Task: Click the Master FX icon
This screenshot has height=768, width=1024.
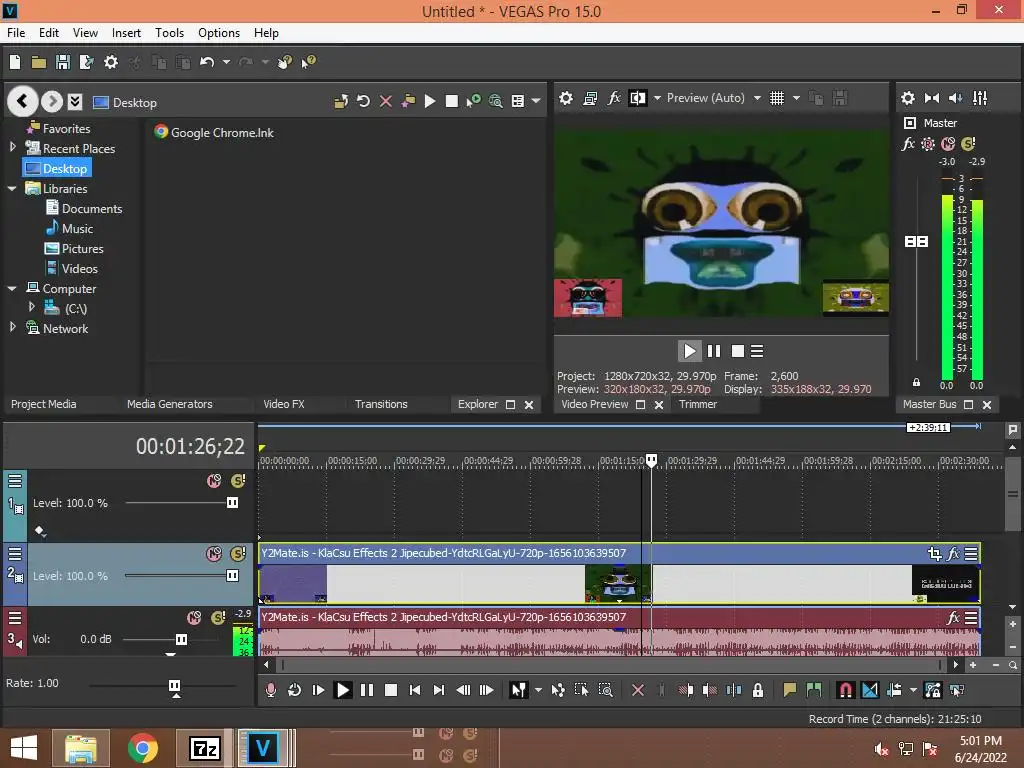Action: [908, 144]
